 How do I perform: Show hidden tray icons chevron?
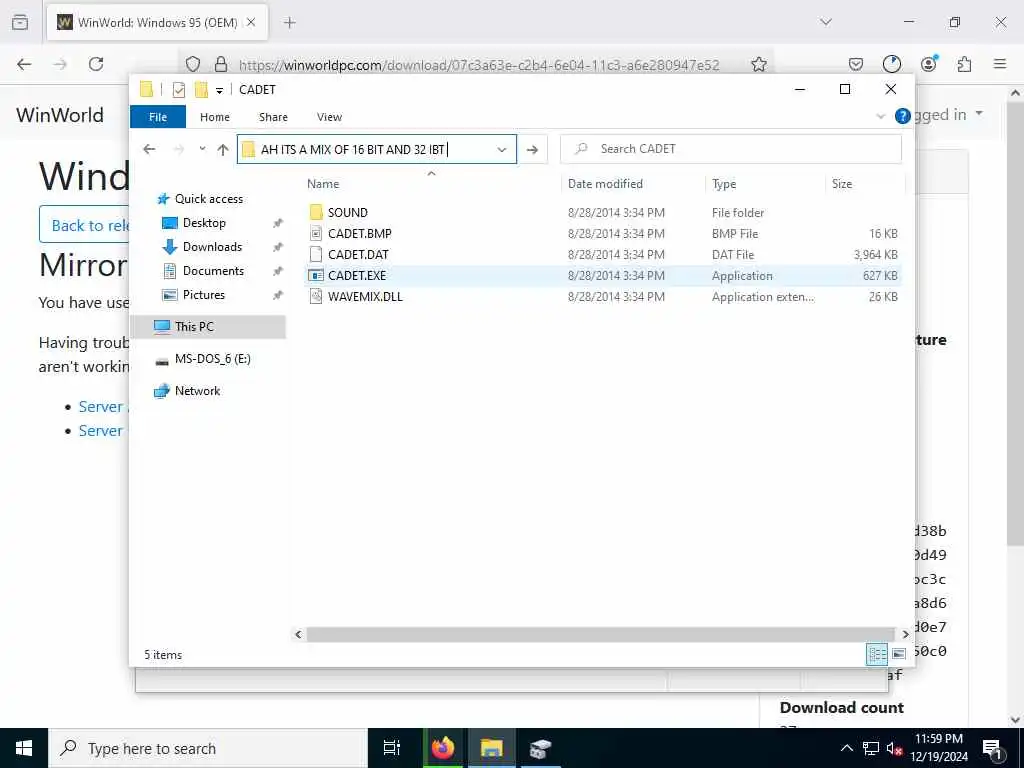pos(846,748)
